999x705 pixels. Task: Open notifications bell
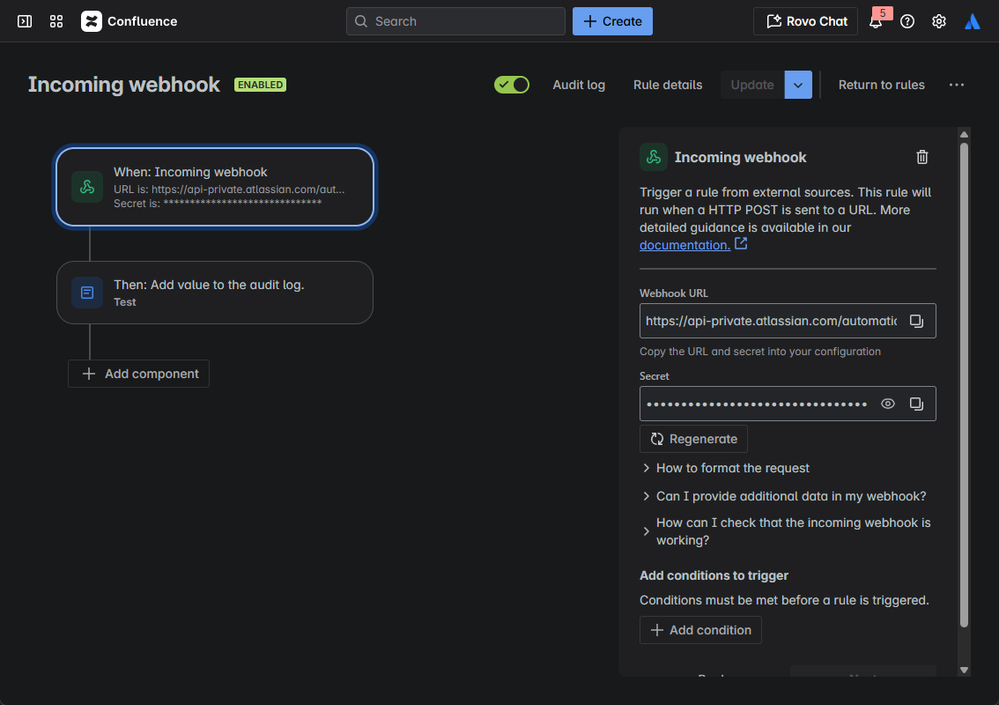pos(876,22)
